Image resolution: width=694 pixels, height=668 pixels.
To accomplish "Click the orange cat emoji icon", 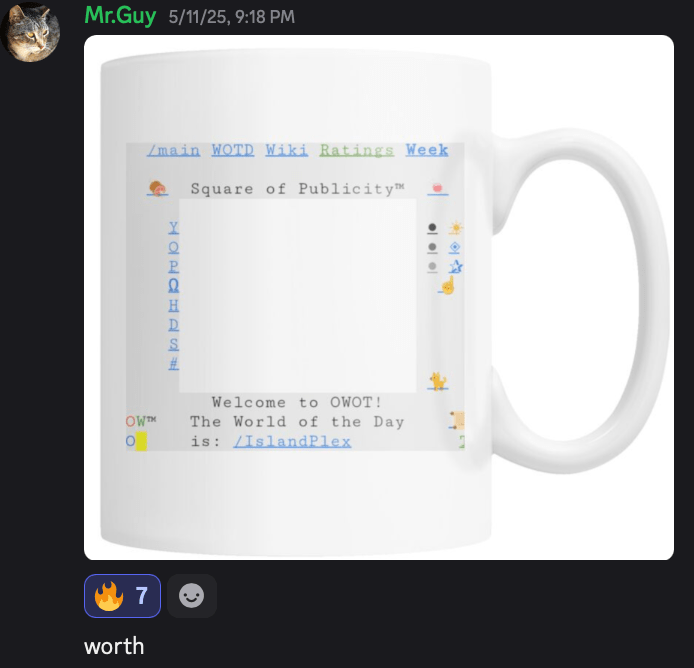I will tap(438, 381).
